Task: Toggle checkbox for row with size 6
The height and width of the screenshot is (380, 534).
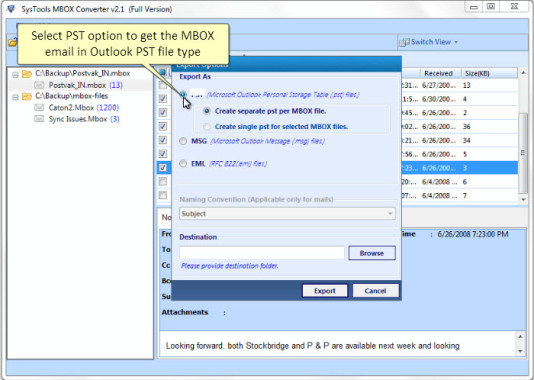Action: pyautogui.click(x=163, y=181)
